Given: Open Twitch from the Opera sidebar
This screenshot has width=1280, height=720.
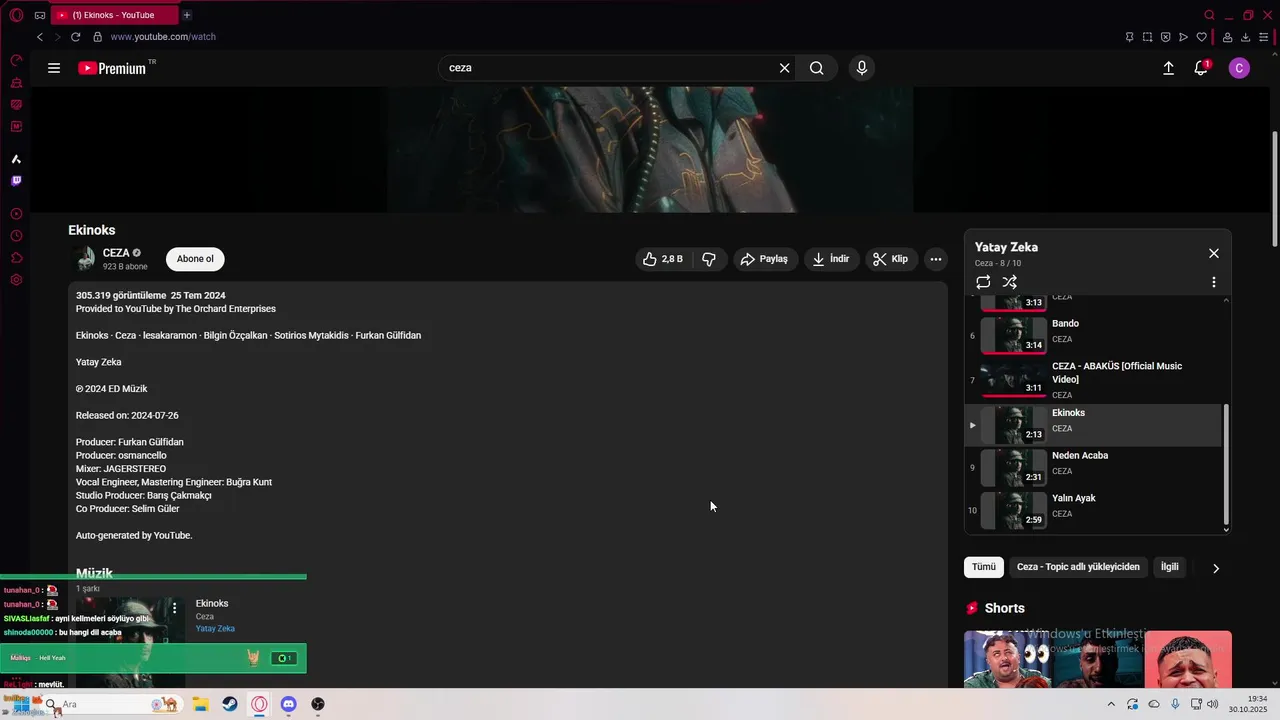Looking at the screenshot, I should pyautogui.click(x=16, y=181).
